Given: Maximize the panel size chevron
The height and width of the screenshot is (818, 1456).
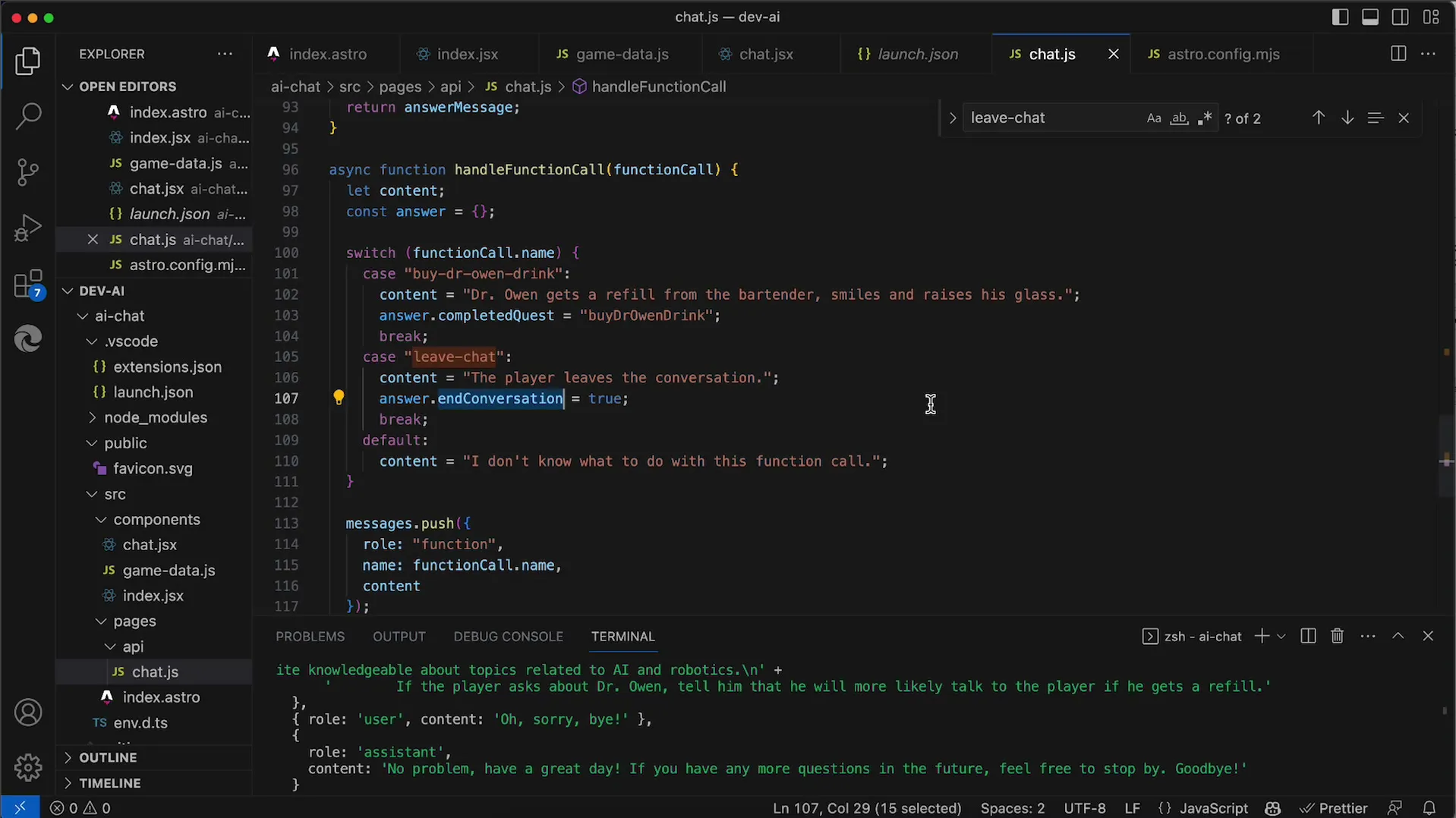Looking at the screenshot, I should coord(1398,636).
